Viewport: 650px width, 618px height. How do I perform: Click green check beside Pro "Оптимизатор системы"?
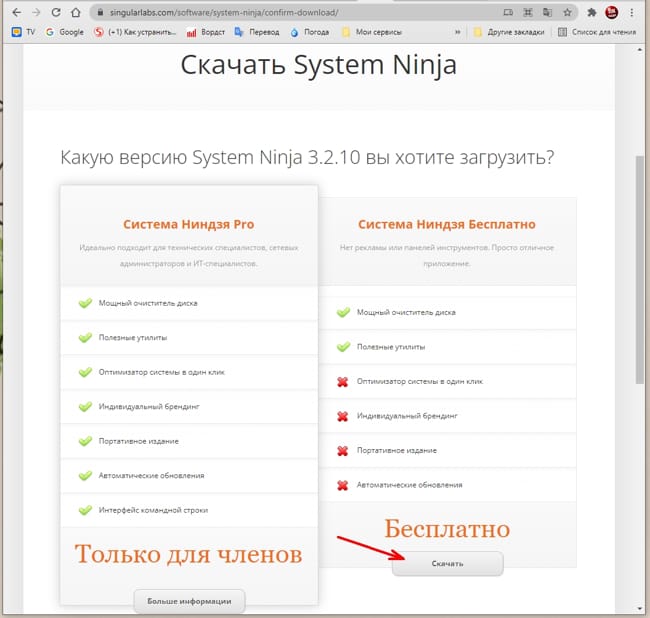(85, 372)
